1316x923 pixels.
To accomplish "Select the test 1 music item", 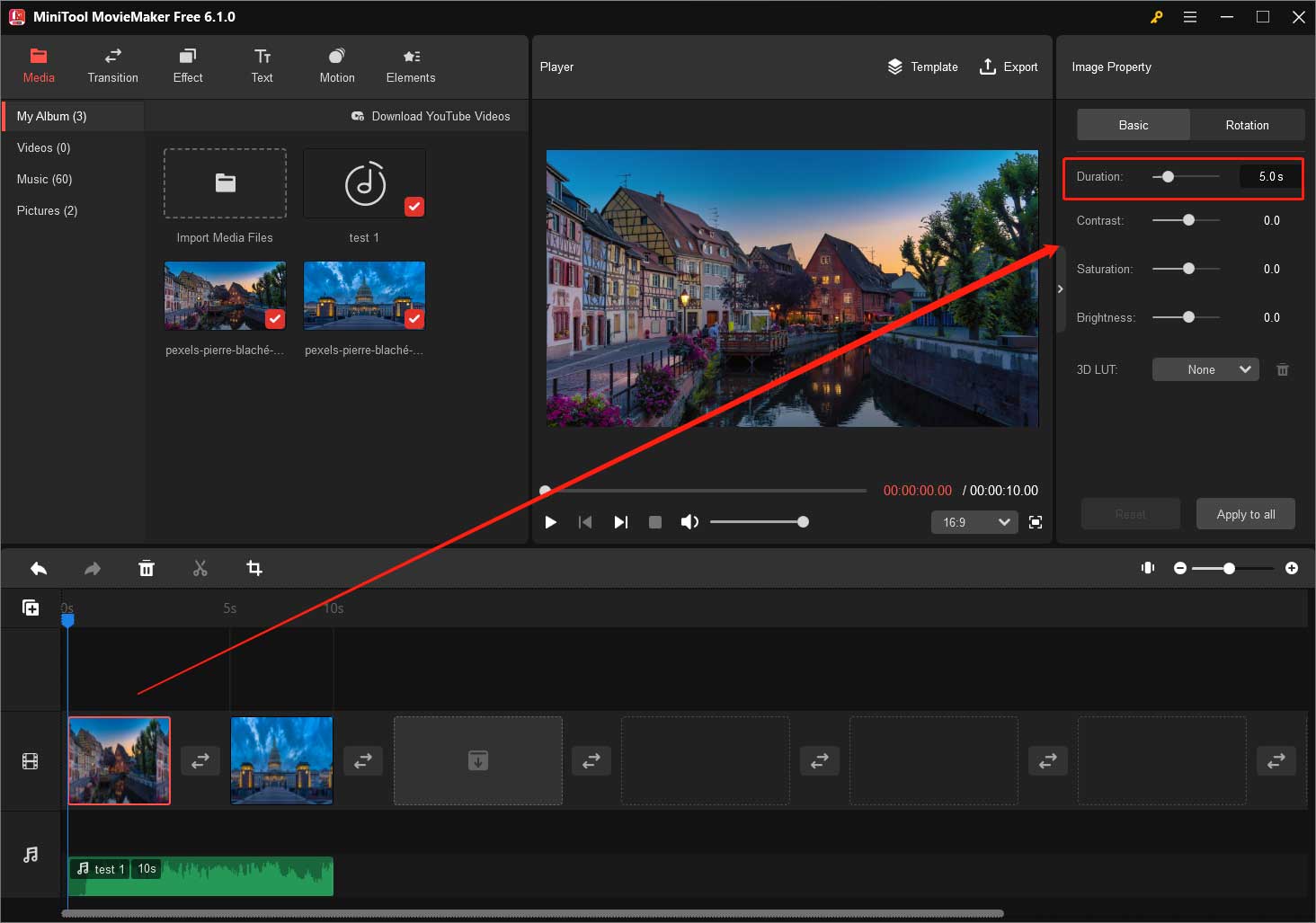I will (364, 183).
